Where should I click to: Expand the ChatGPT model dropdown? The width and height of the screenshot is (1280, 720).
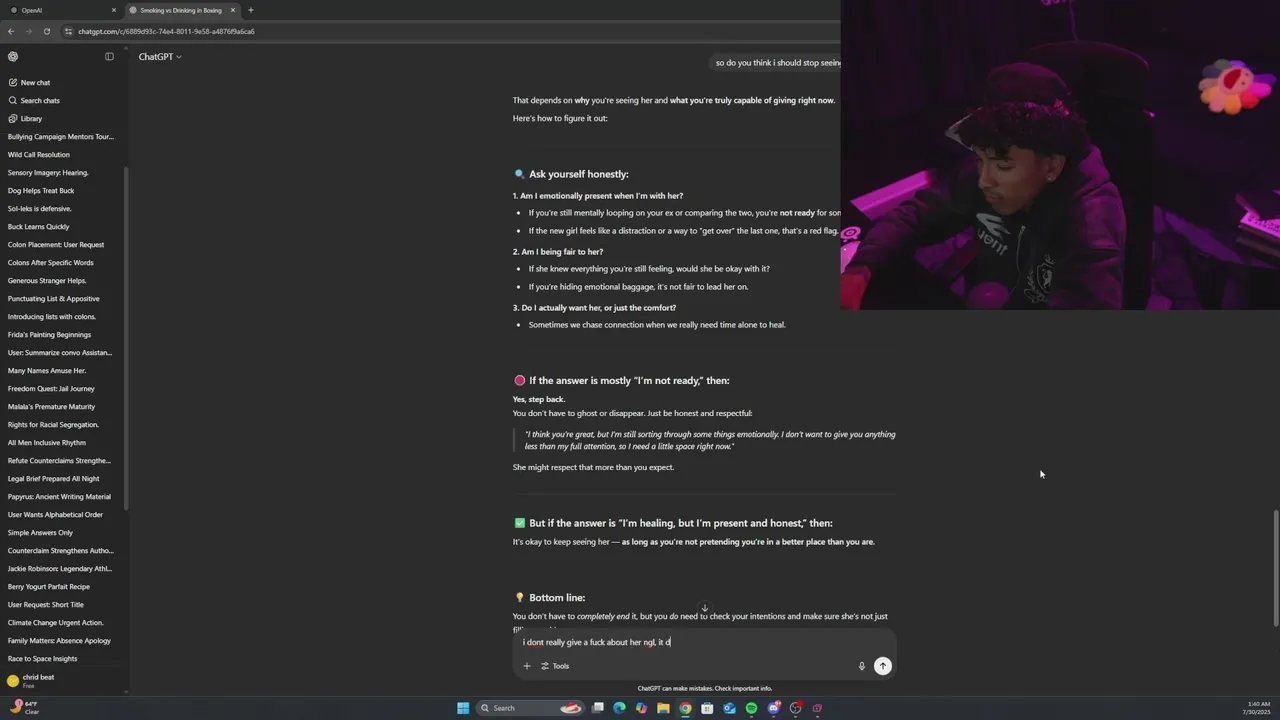pos(160,57)
